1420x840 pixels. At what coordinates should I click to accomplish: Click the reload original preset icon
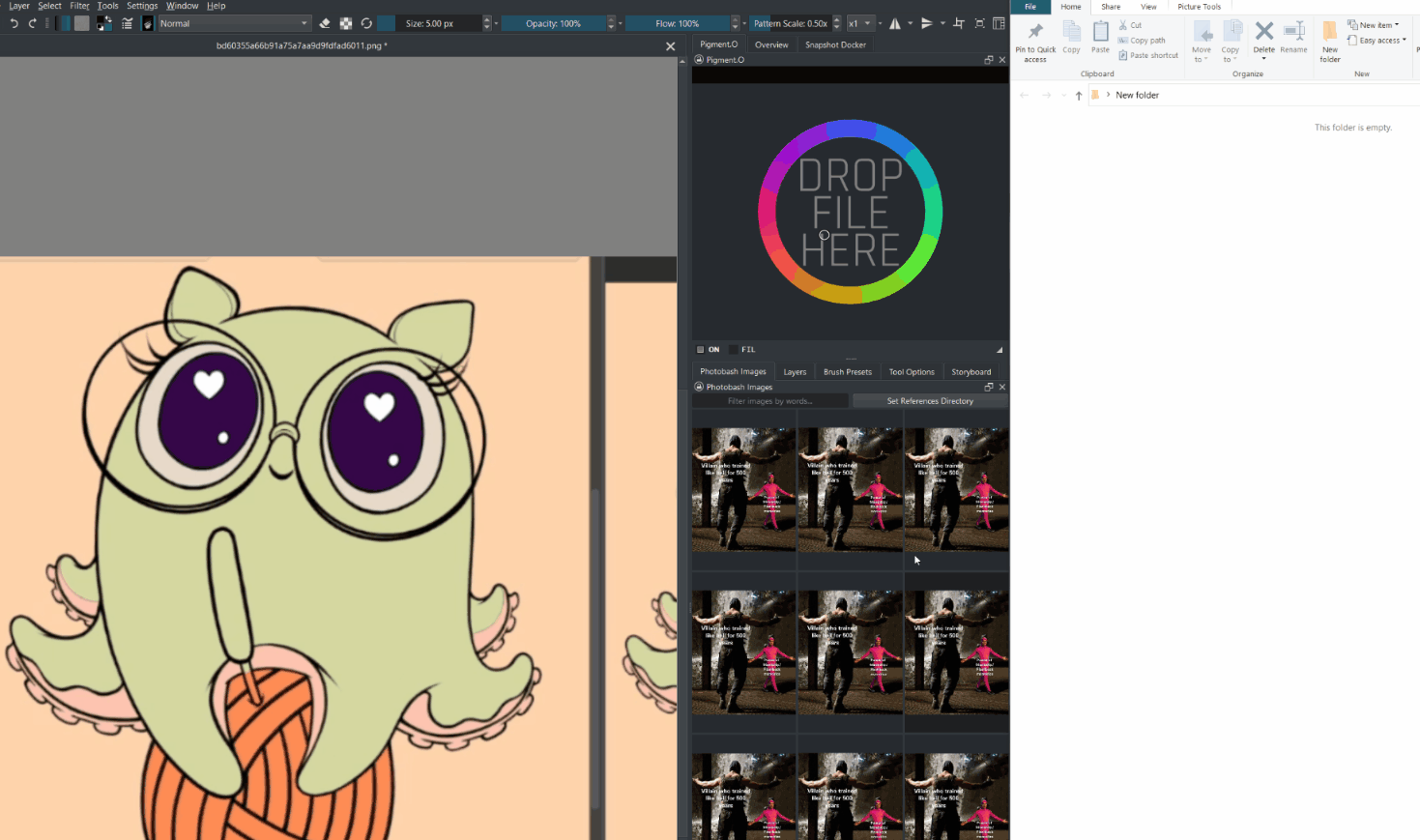pos(366,23)
